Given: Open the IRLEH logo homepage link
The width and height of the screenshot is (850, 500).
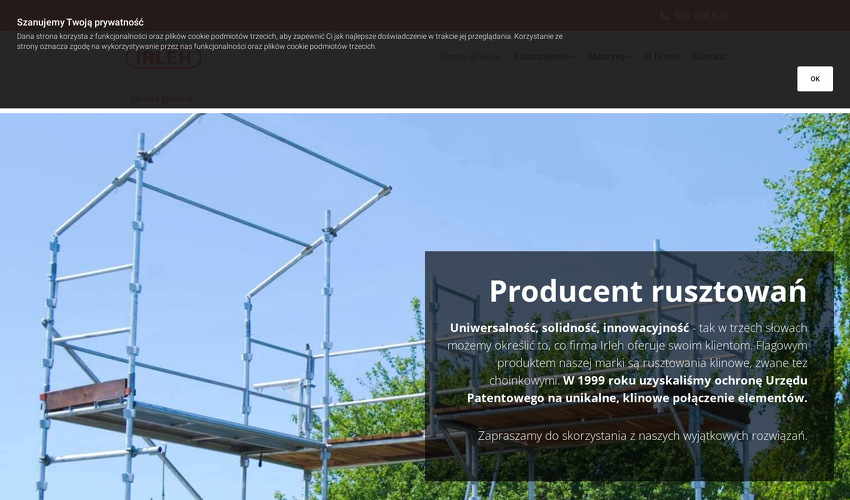Looking at the screenshot, I should click(x=164, y=56).
